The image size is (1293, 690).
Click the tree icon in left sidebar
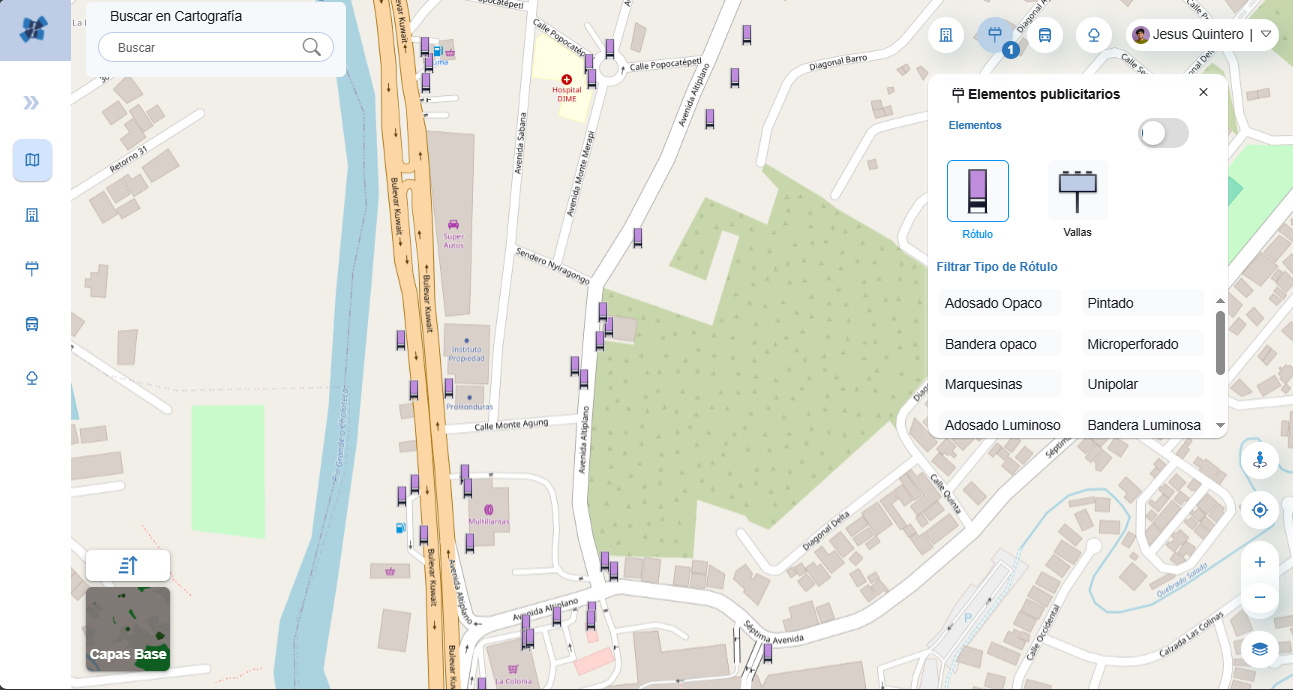coord(32,377)
